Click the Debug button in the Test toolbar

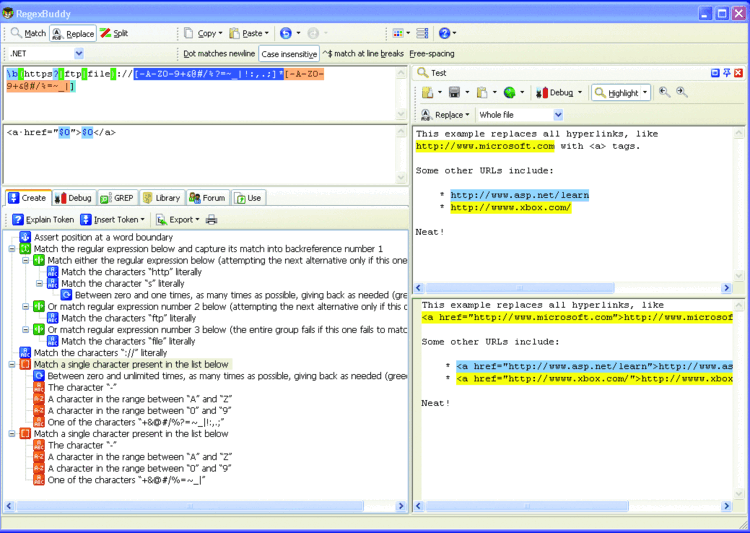(554, 92)
